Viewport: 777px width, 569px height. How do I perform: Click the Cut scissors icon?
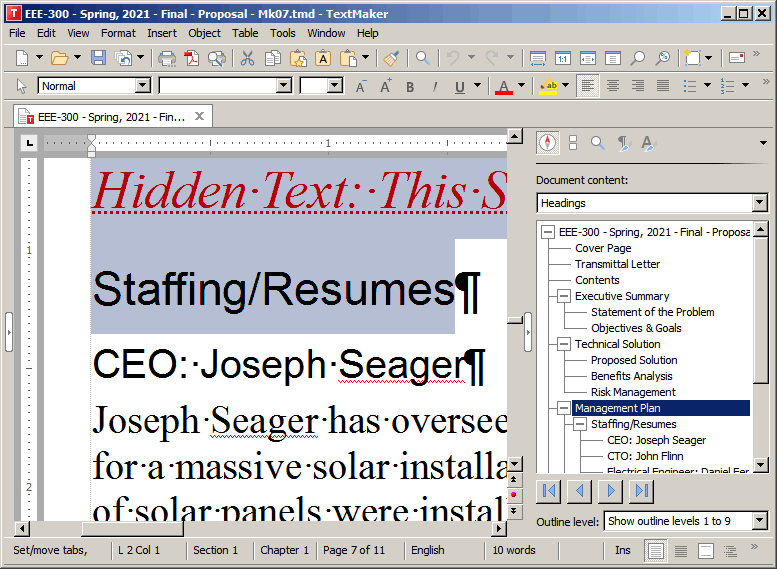pos(247,59)
